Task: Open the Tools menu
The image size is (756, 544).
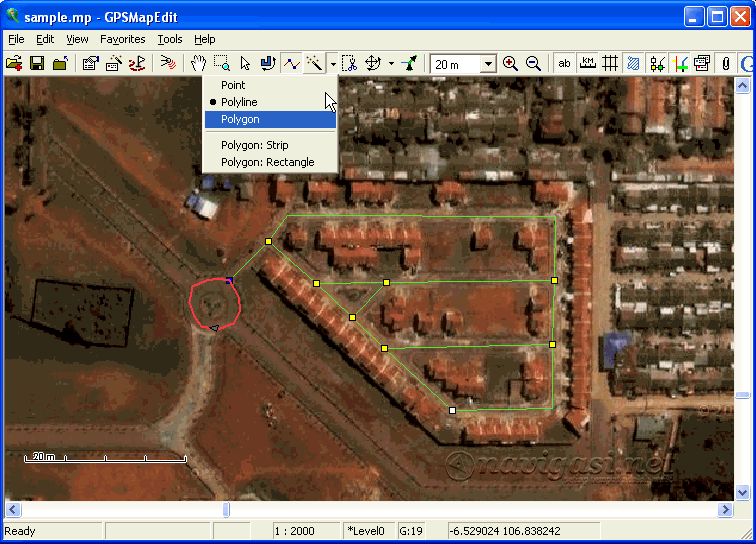Action: click(x=169, y=39)
